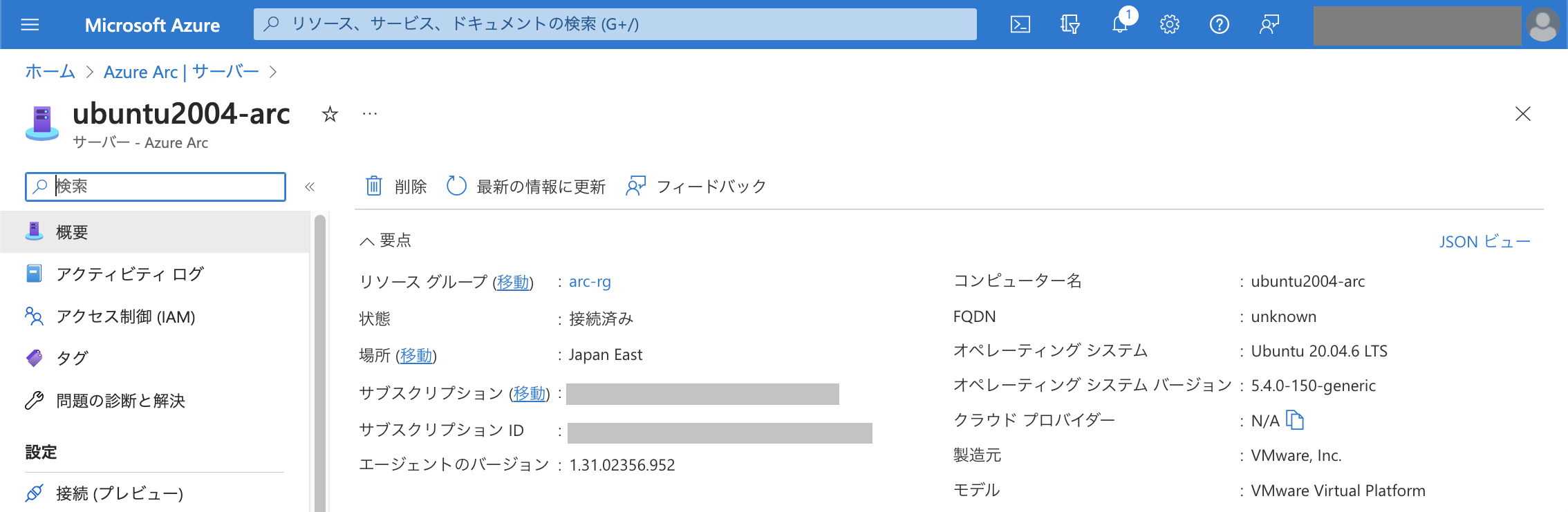
Task: Click 移動 next to サブスクリプション
Action: tap(530, 393)
